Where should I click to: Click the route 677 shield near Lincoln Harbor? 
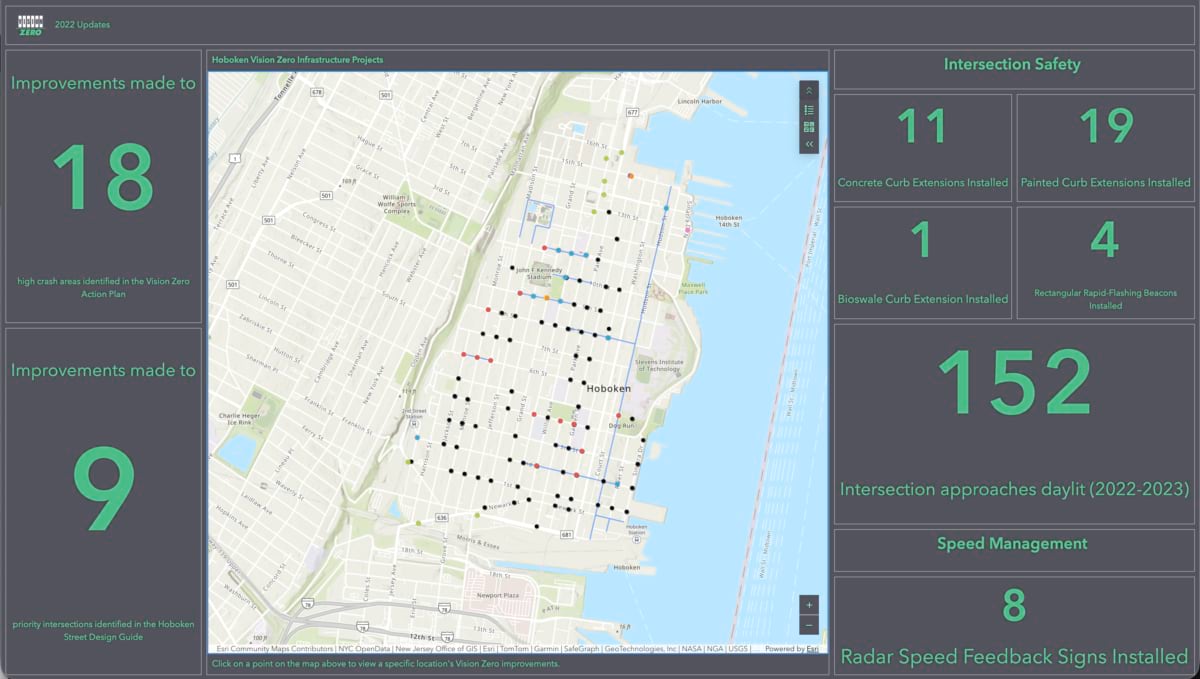(x=631, y=113)
